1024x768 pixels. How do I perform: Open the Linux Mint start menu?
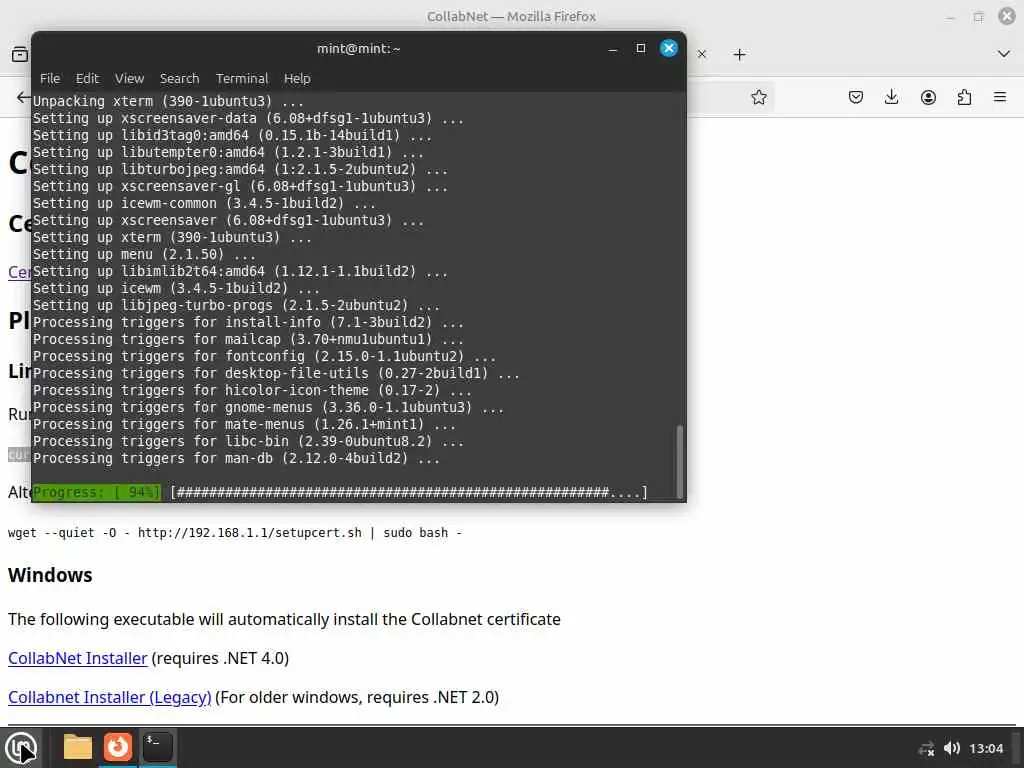pyautogui.click(x=21, y=747)
